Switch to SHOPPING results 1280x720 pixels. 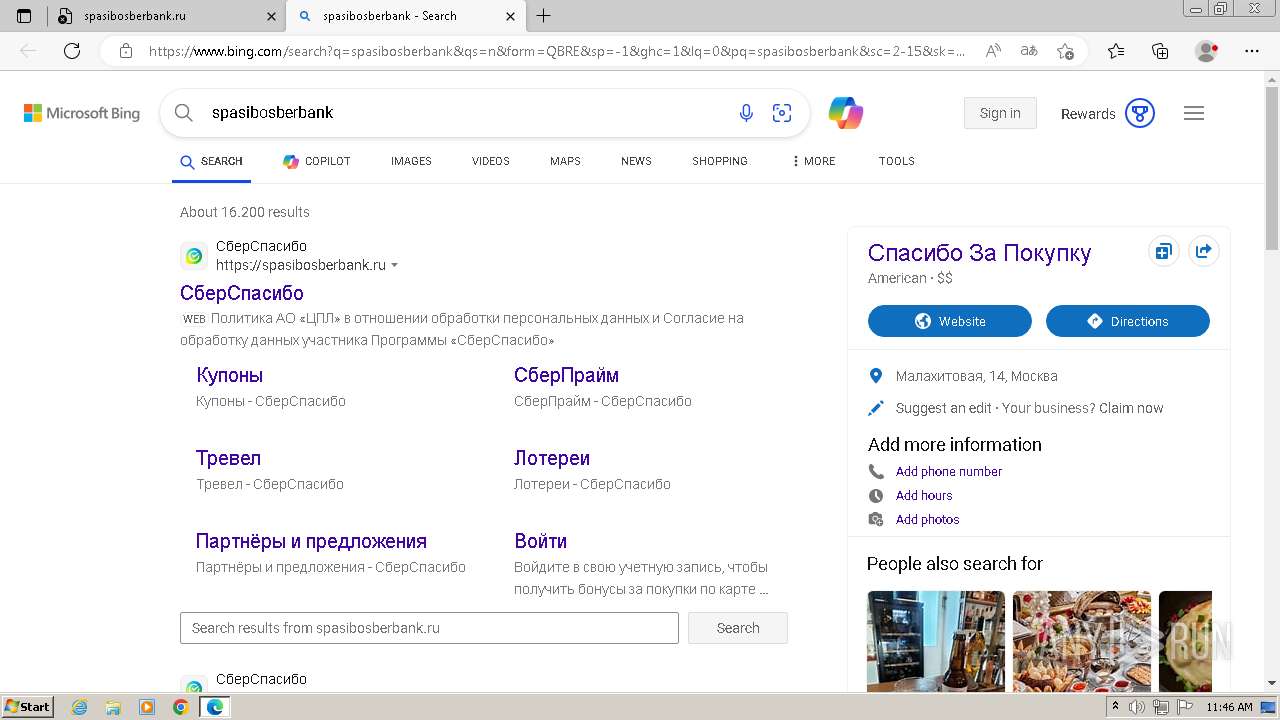720,161
